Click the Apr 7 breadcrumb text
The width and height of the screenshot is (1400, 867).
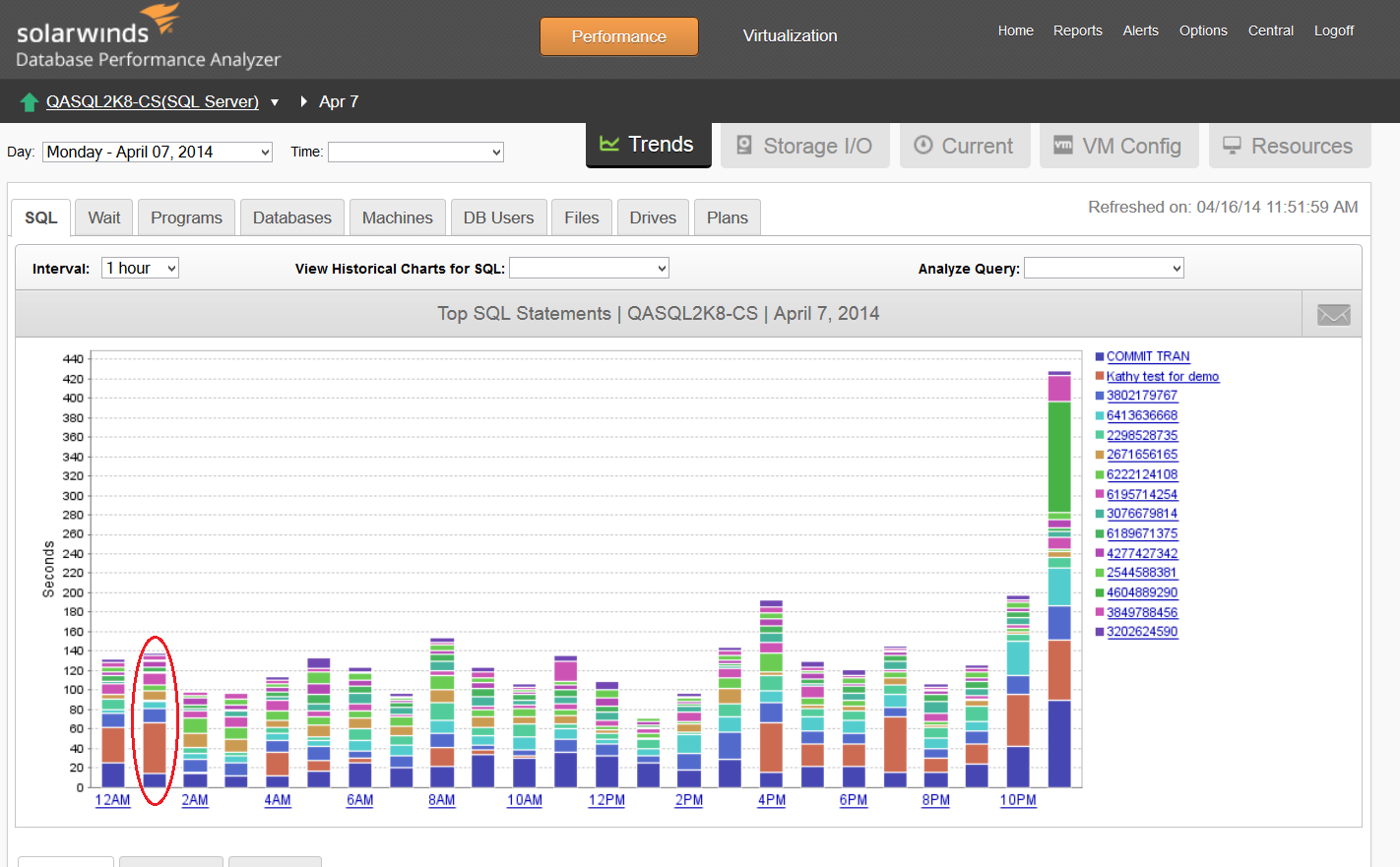click(339, 101)
